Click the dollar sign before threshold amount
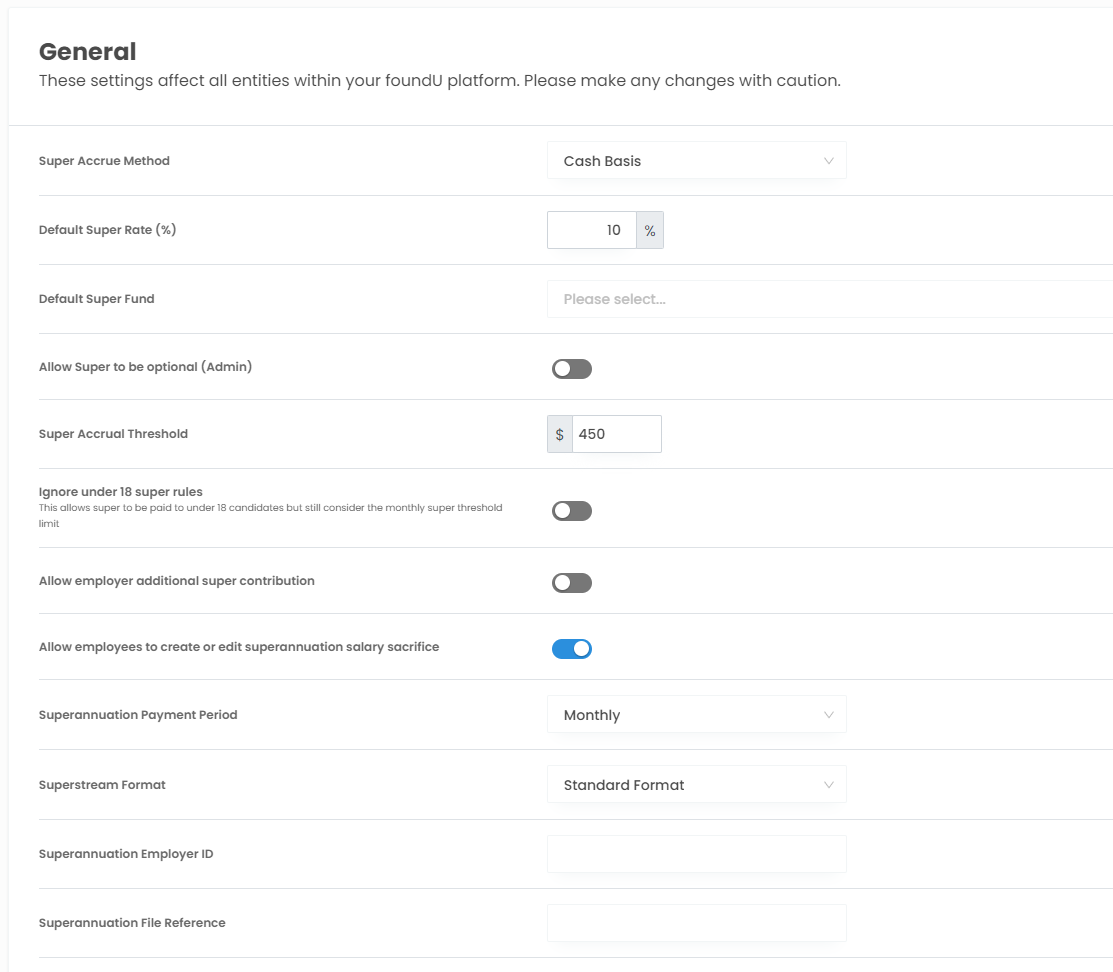The height and width of the screenshot is (972, 1113). click(x=560, y=434)
